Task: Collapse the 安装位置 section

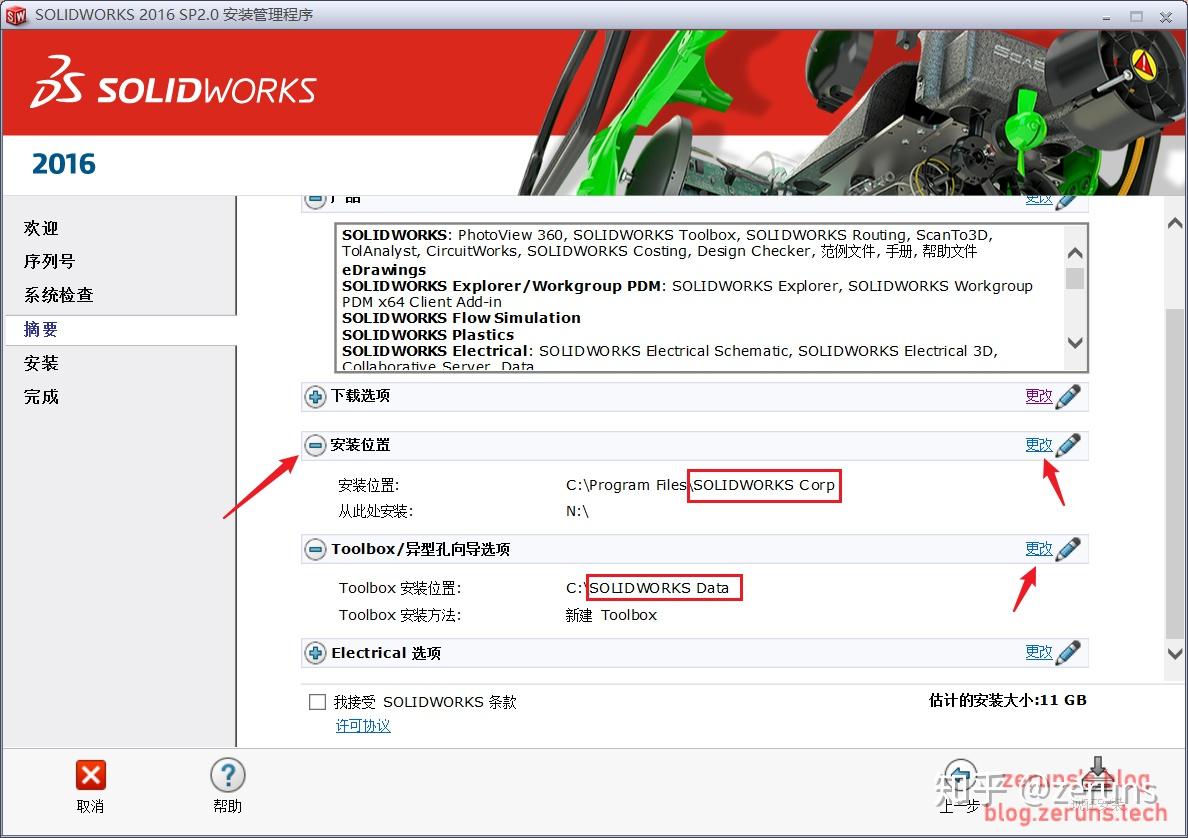Action: (314, 444)
